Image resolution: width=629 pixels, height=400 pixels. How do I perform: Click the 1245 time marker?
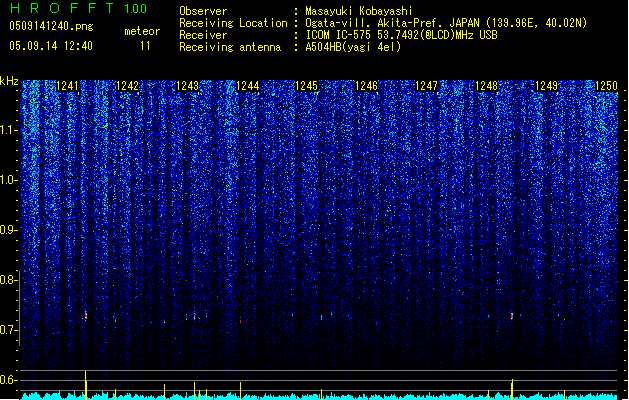tap(306, 86)
